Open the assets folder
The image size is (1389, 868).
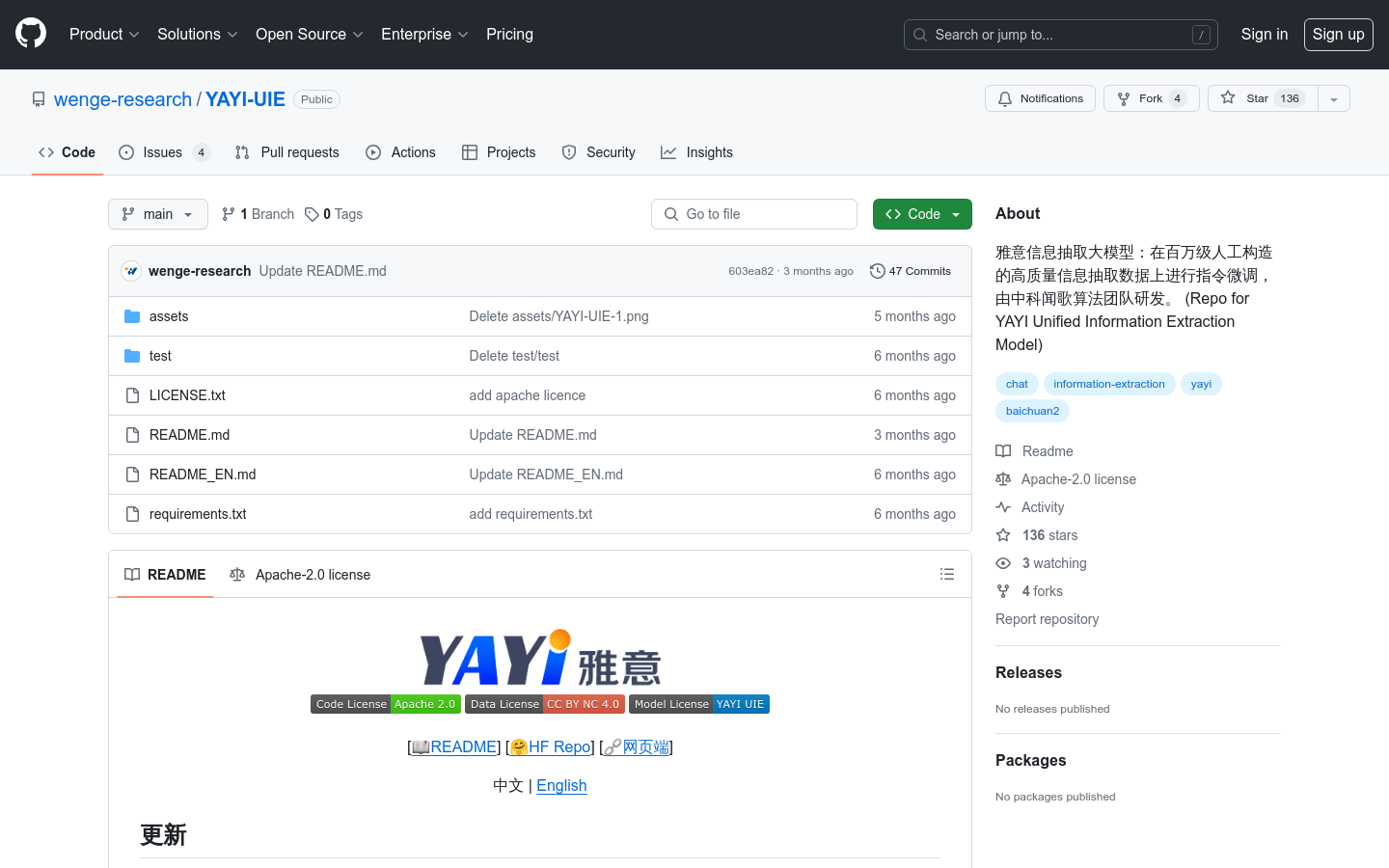coord(169,316)
